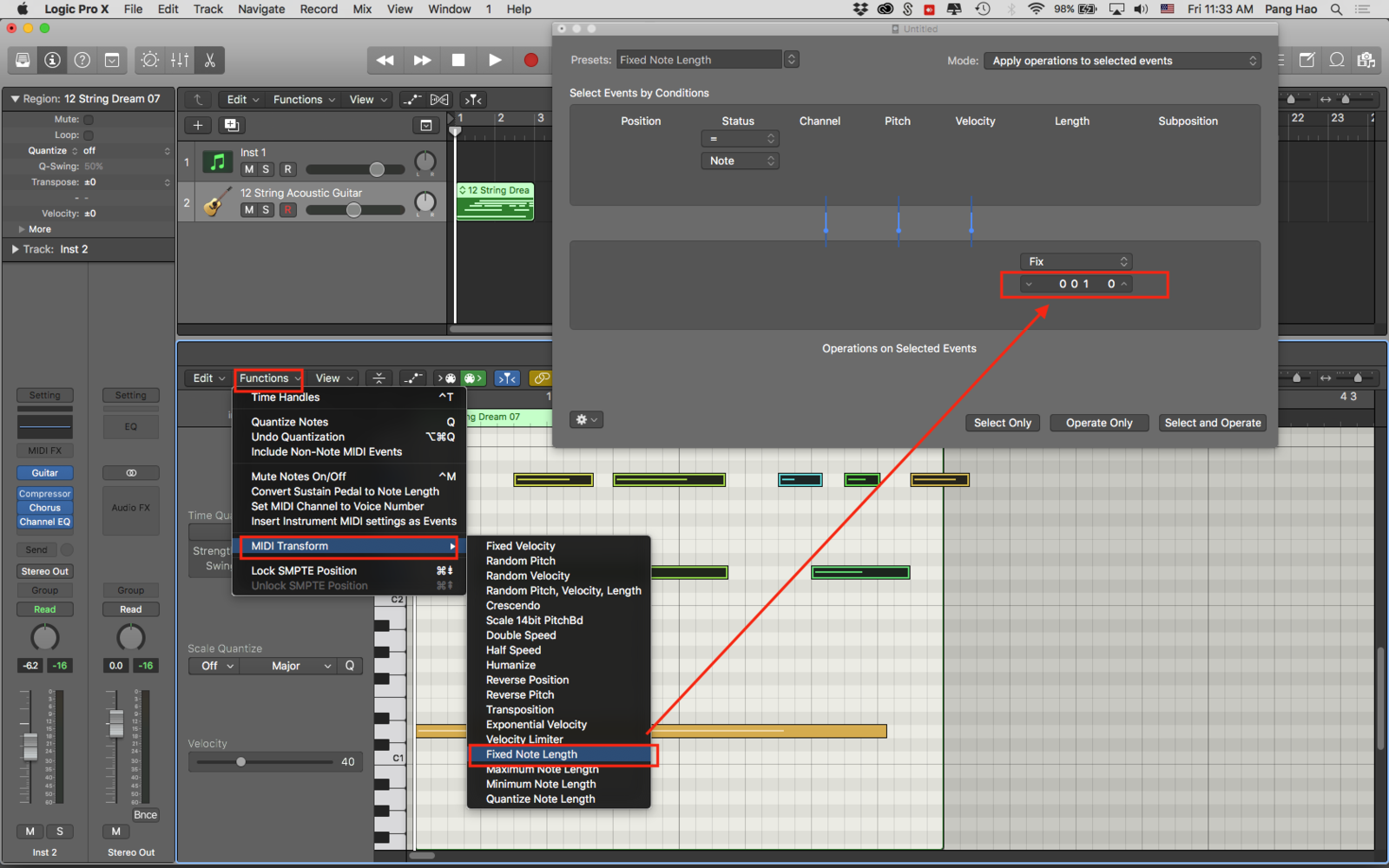Image resolution: width=1389 pixels, height=868 pixels.
Task: Click Select Only button
Action: pyautogui.click(x=1003, y=423)
